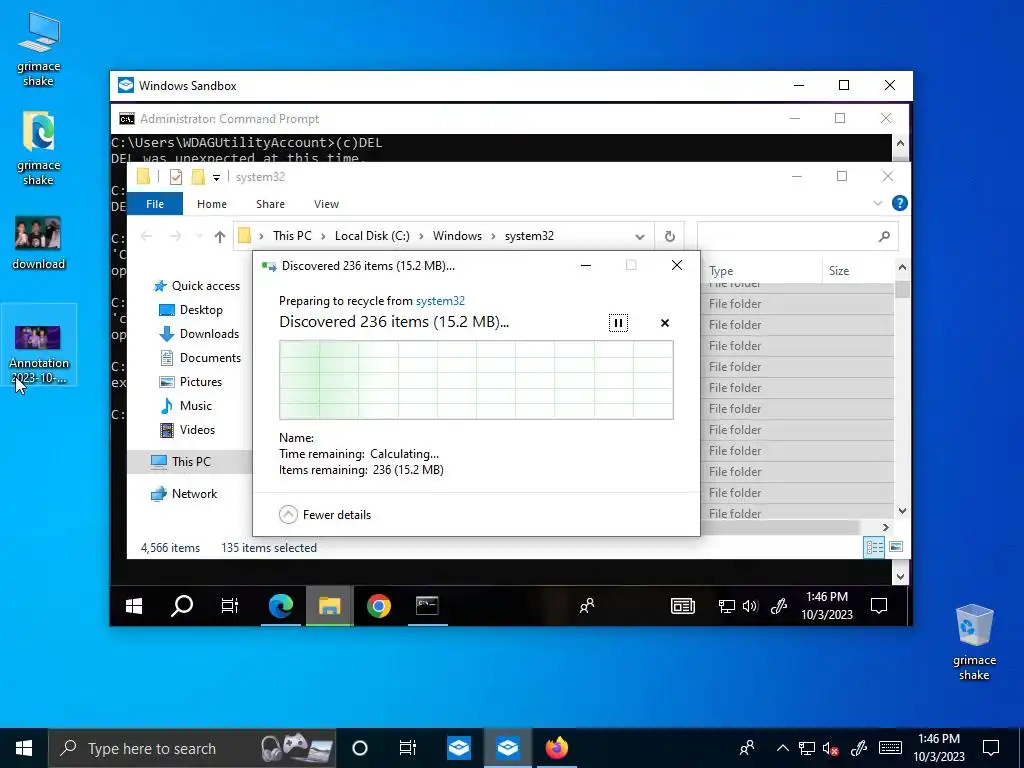Navigate forward in Explorer

175,236
